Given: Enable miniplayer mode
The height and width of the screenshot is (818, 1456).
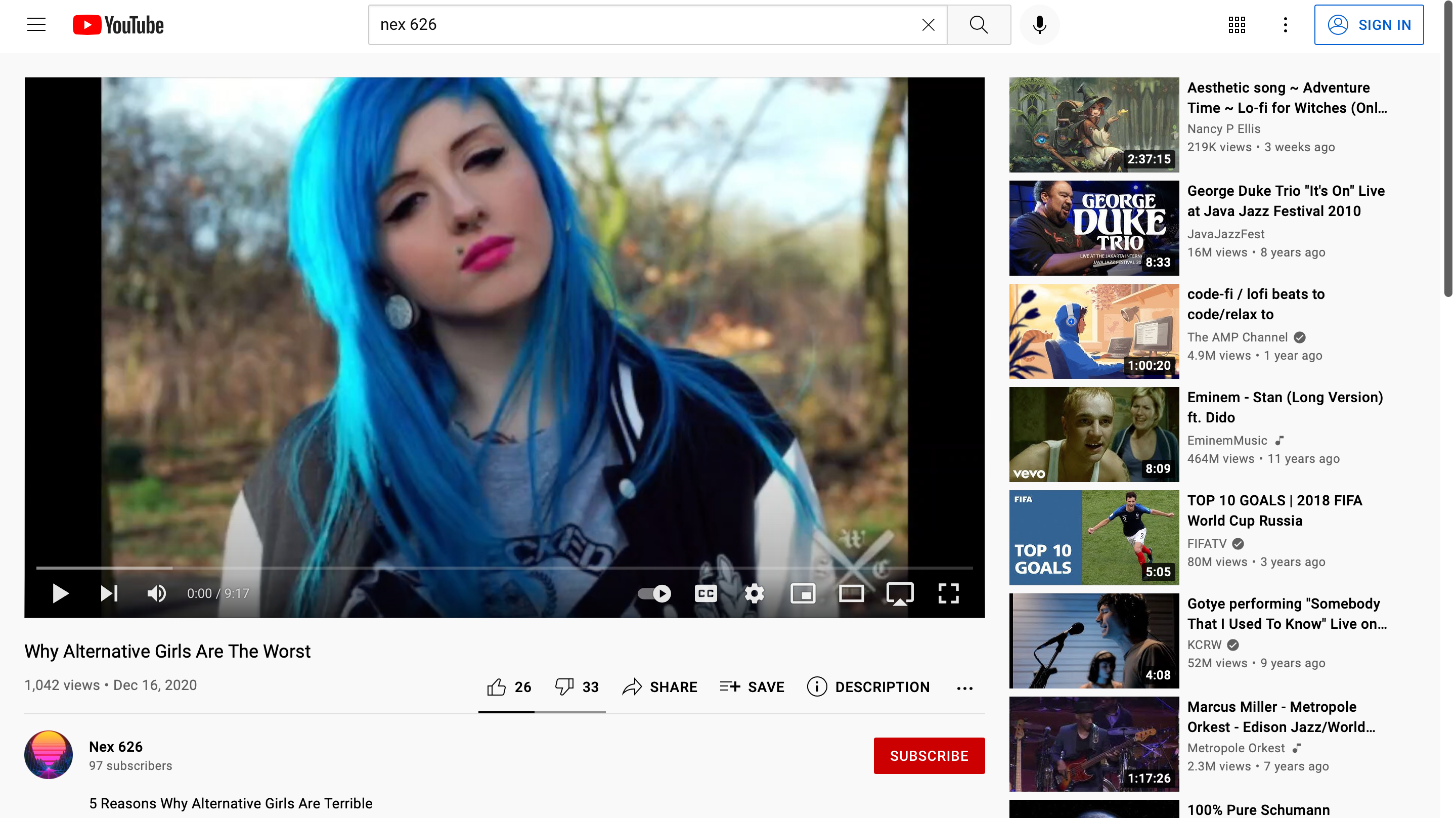Looking at the screenshot, I should (x=803, y=593).
